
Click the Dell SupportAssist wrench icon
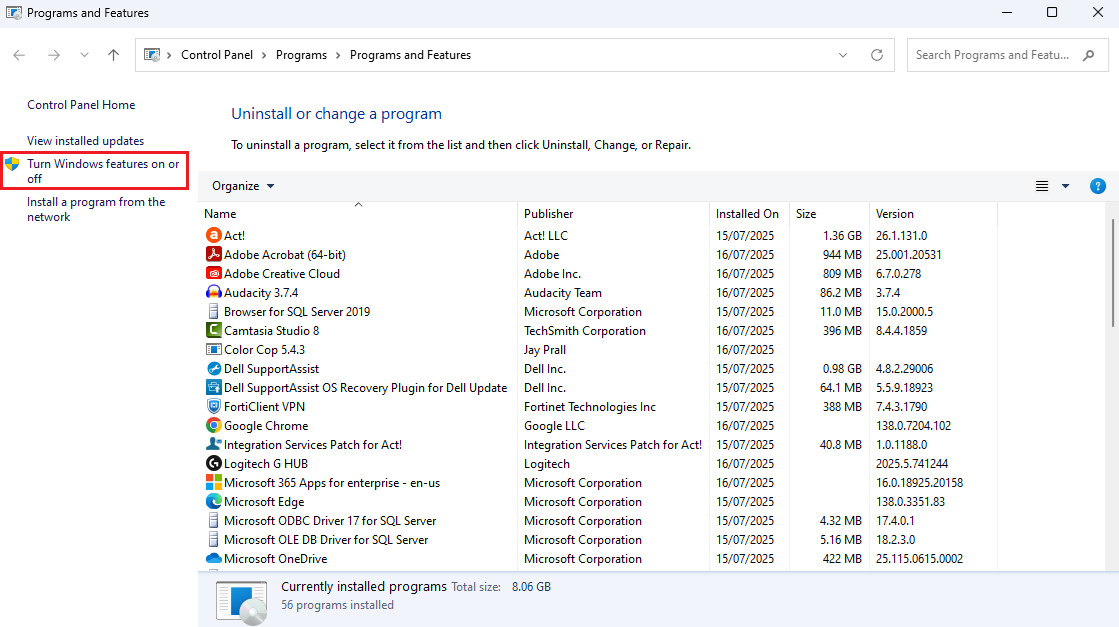click(213, 368)
